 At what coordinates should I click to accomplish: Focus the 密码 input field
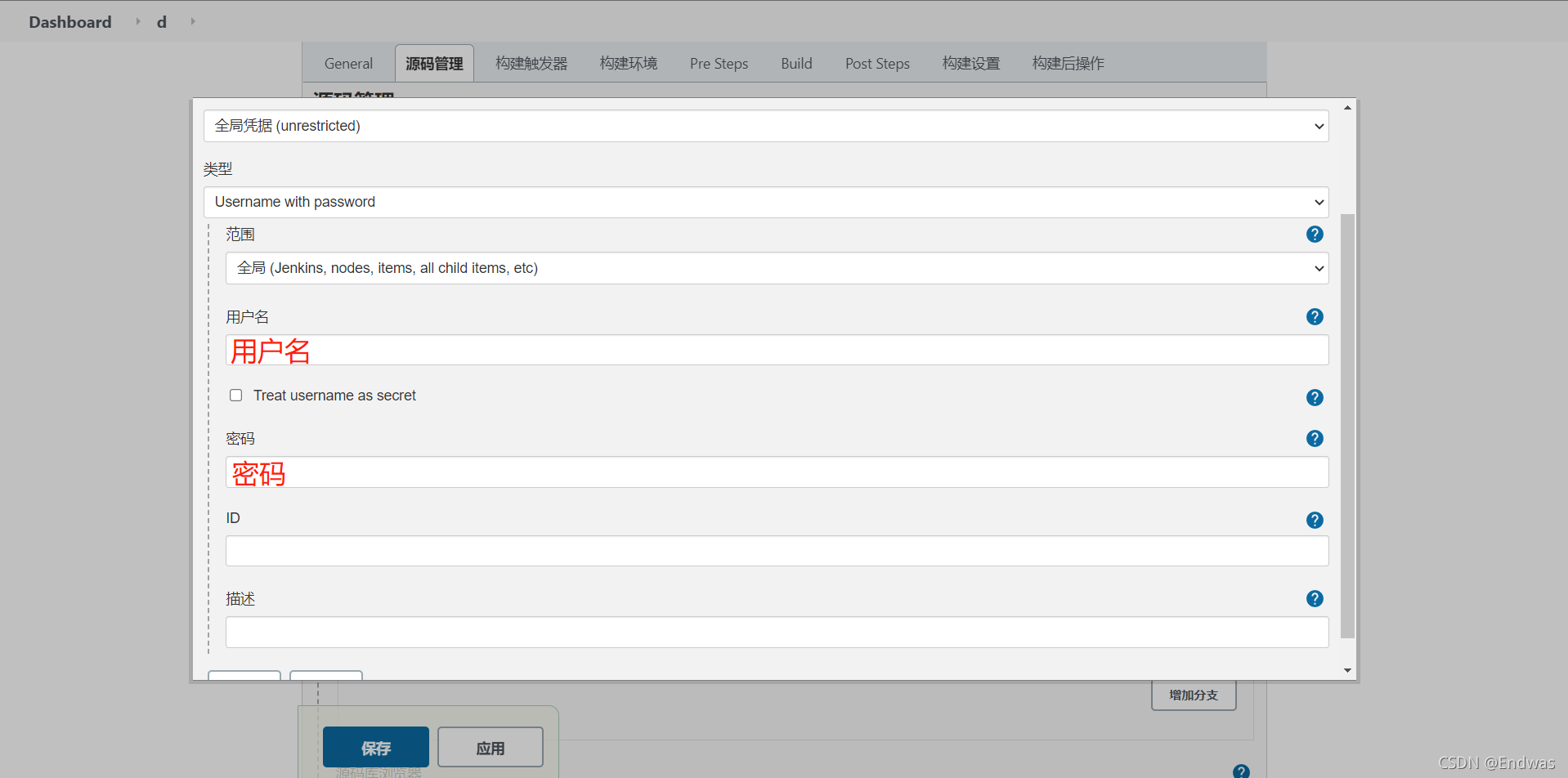pos(777,472)
